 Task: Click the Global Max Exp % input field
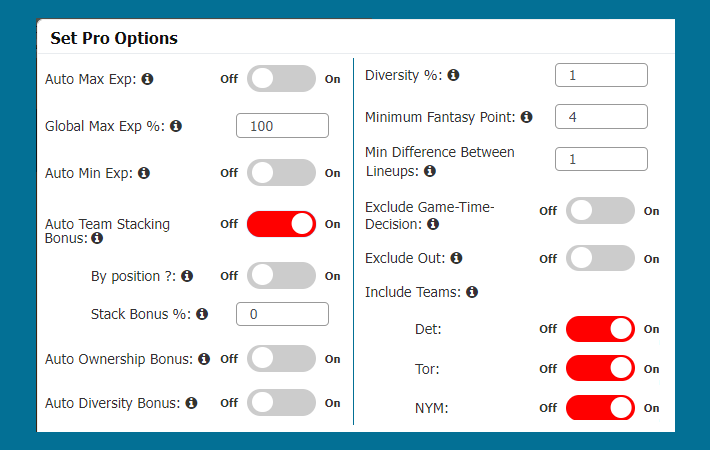[282, 125]
